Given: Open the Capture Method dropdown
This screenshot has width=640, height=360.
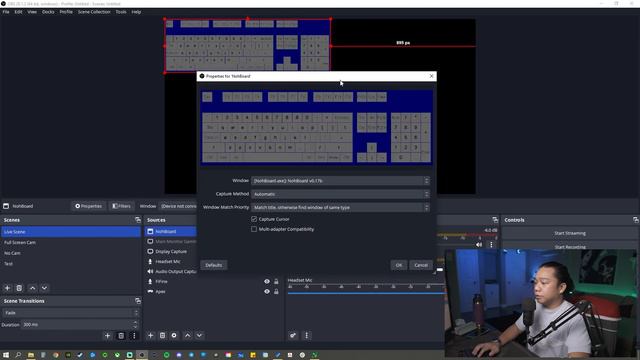Looking at the screenshot, I should tap(340, 194).
